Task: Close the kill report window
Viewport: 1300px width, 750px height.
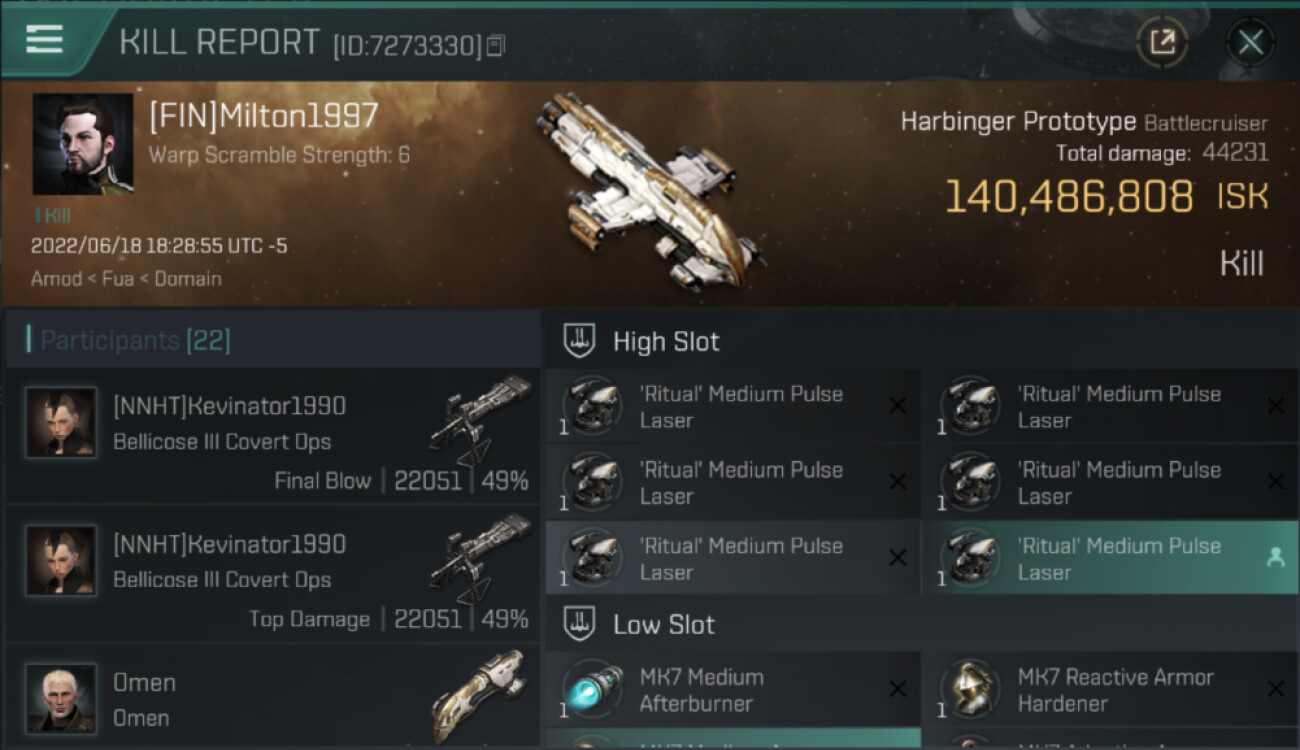Action: coord(1250,42)
